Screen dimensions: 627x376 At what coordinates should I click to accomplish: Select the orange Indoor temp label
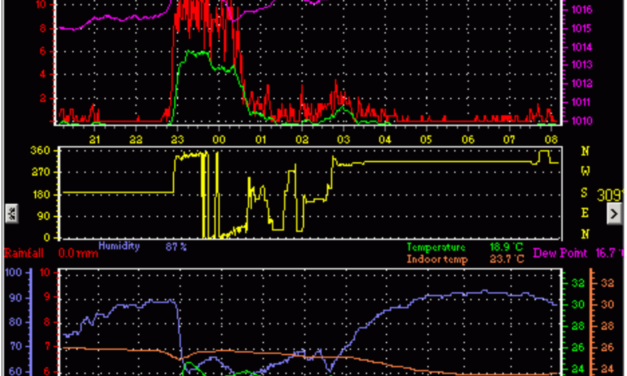(x=437, y=259)
